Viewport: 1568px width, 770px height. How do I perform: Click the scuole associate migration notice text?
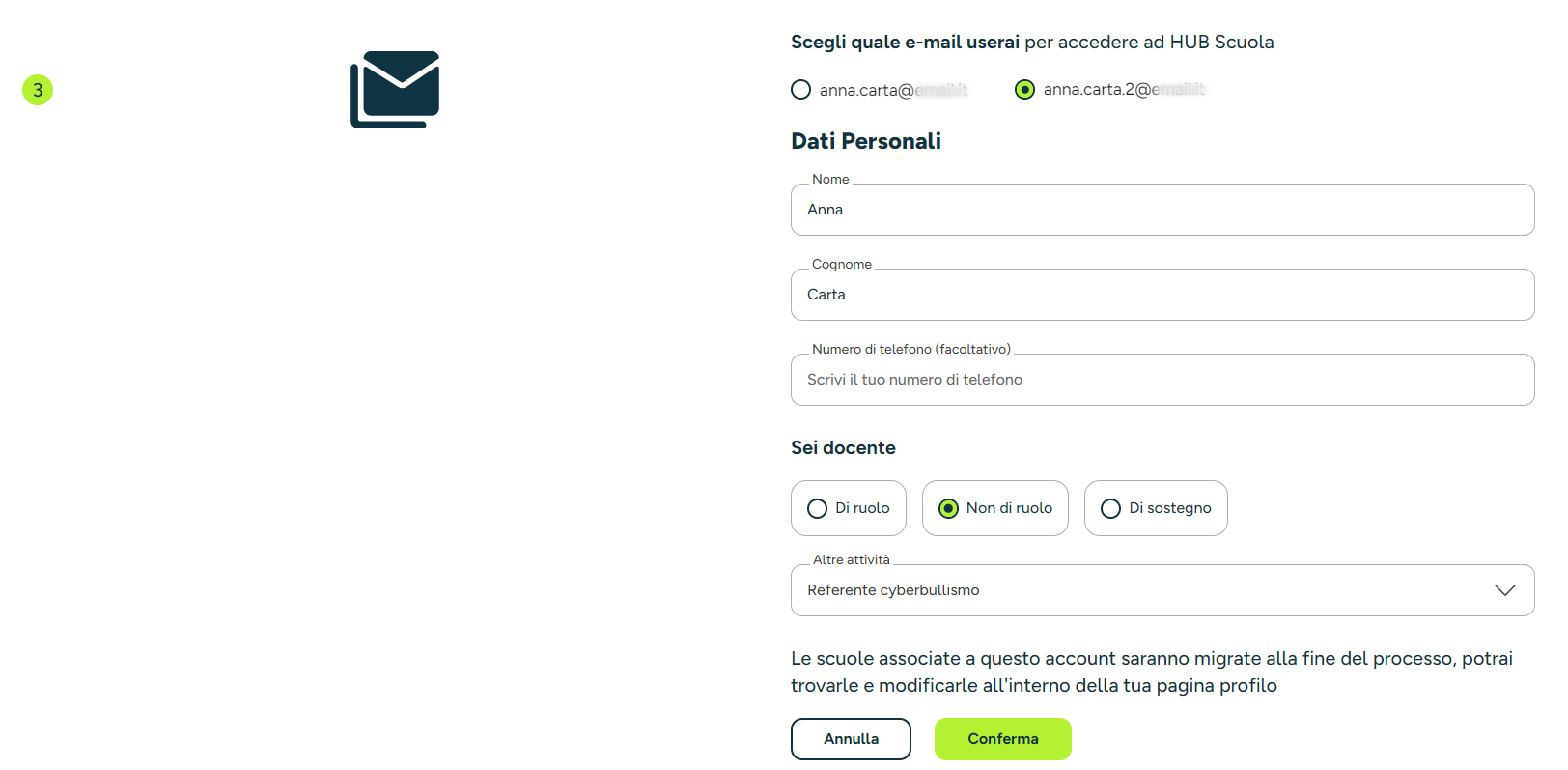point(1152,671)
